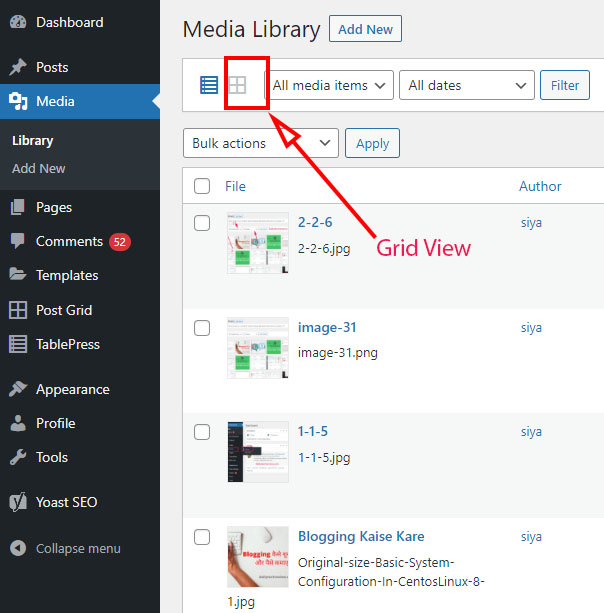Click the Tools wrench icon
Screen dimensions: 604x613
pyautogui.click(x=18, y=457)
